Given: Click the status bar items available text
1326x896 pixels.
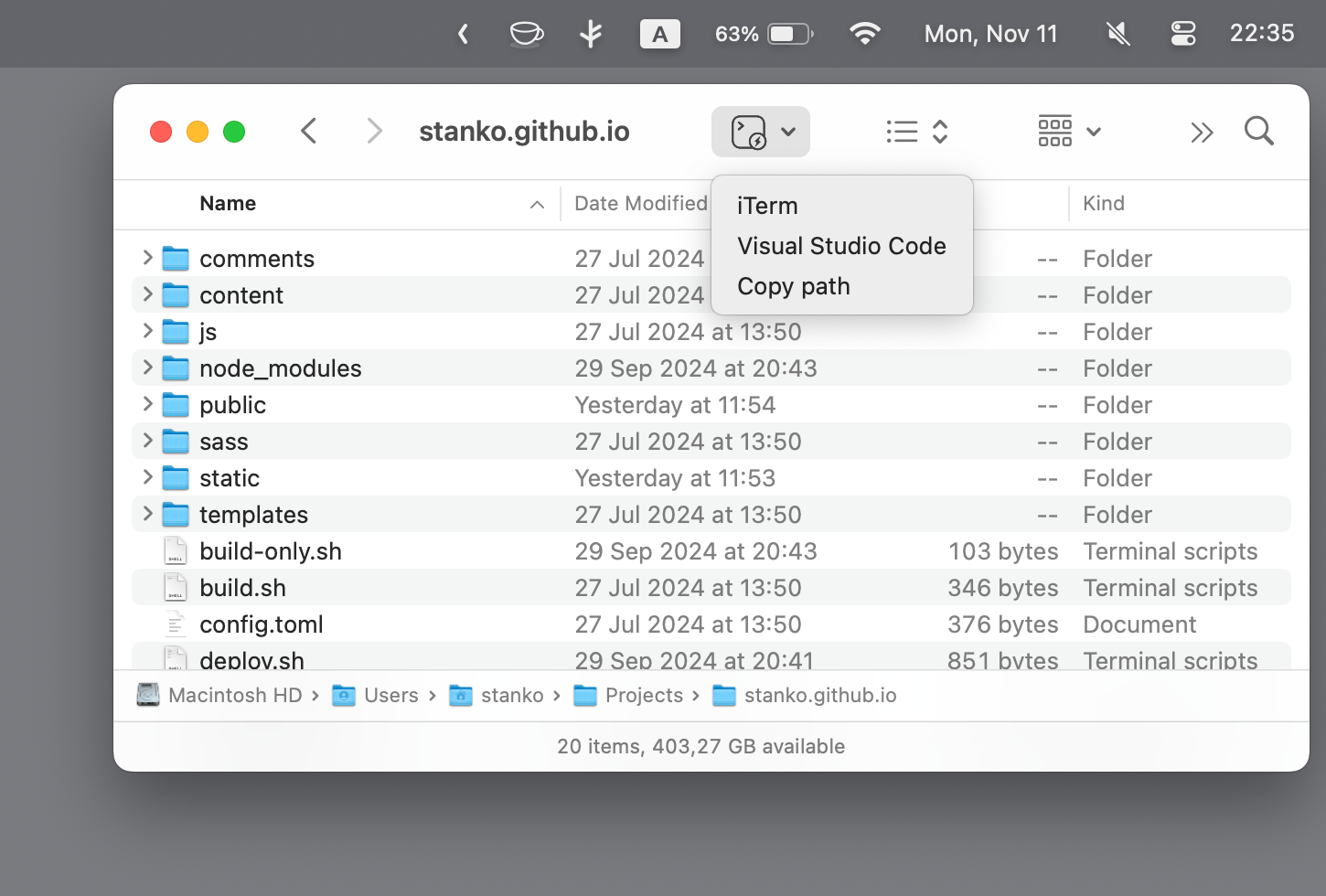Looking at the screenshot, I should pyautogui.click(x=701, y=746).
